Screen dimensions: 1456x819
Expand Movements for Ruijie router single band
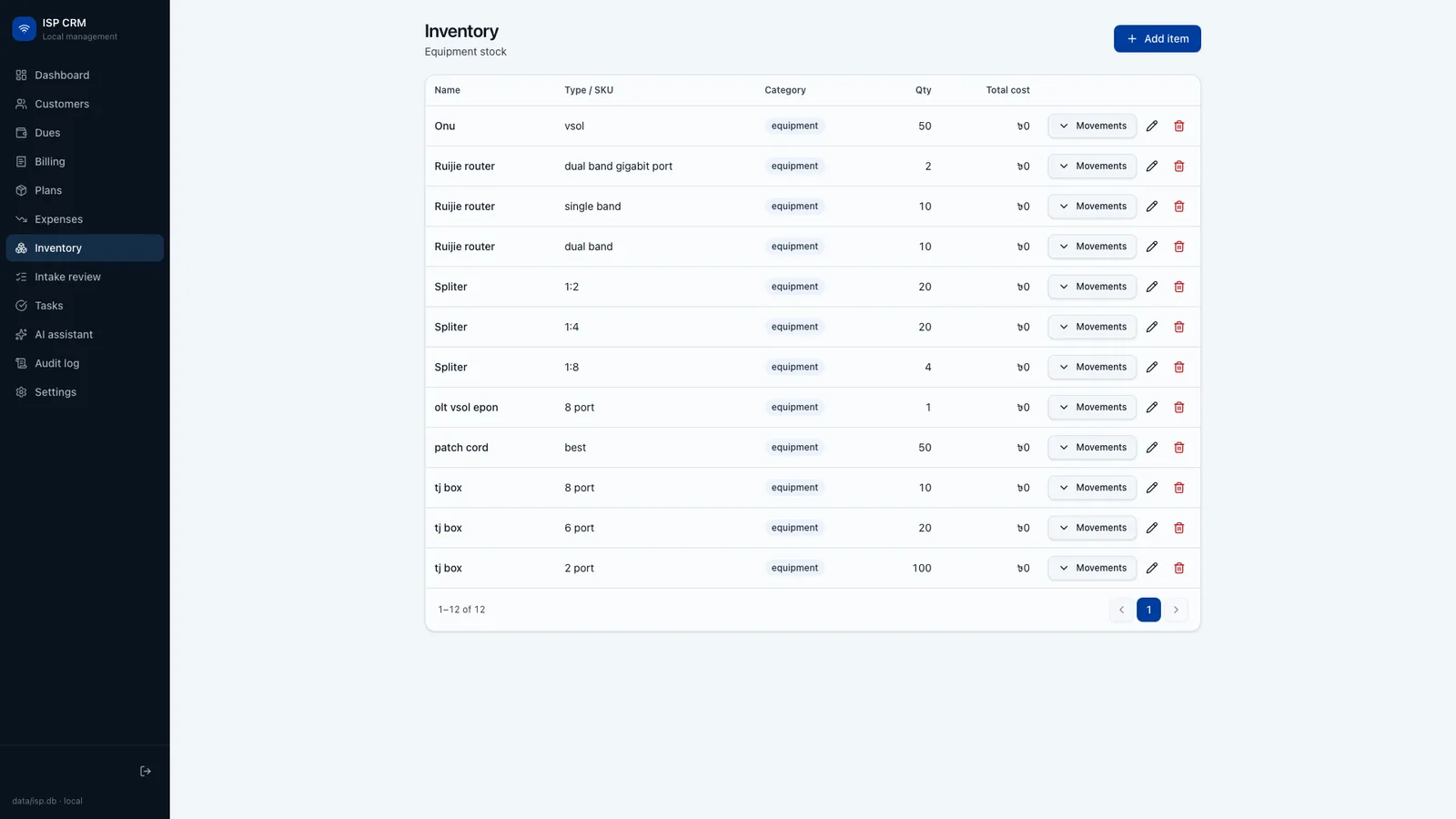pos(1092,207)
